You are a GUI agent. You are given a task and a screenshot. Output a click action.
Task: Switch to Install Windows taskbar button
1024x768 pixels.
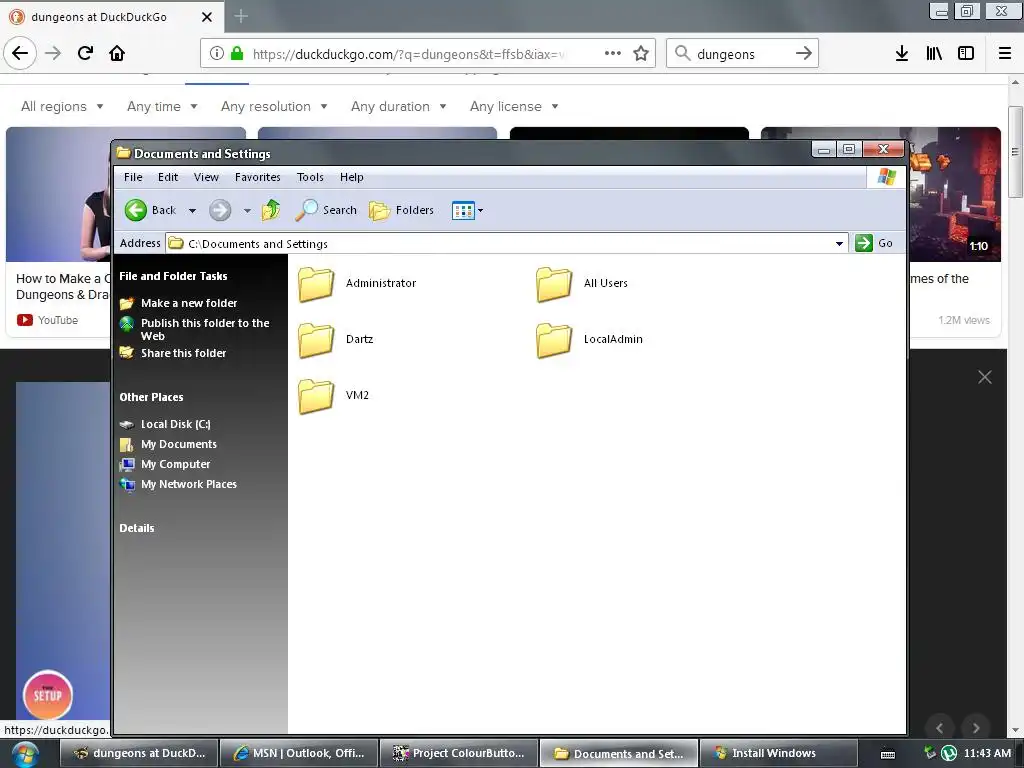(778, 754)
